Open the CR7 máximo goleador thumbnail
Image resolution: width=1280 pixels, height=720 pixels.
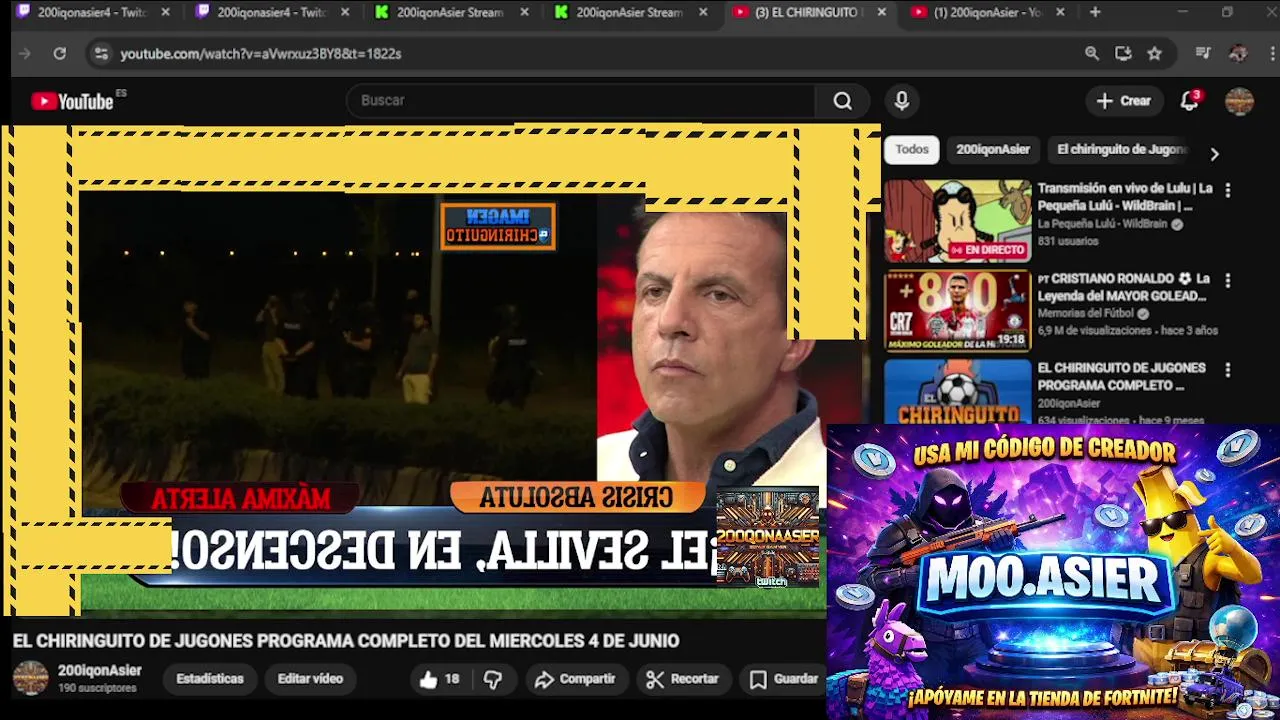[957, 311]
